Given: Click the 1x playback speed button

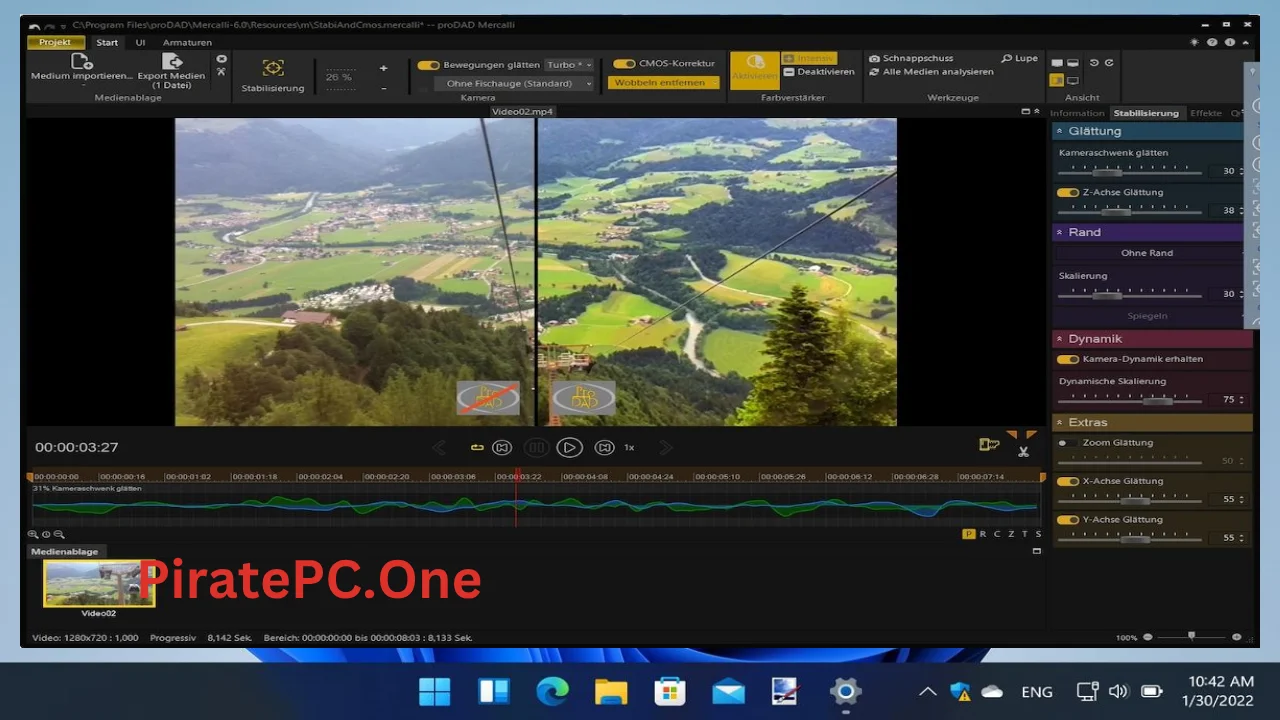Looking at the screenshot, I should click(629, 448).
